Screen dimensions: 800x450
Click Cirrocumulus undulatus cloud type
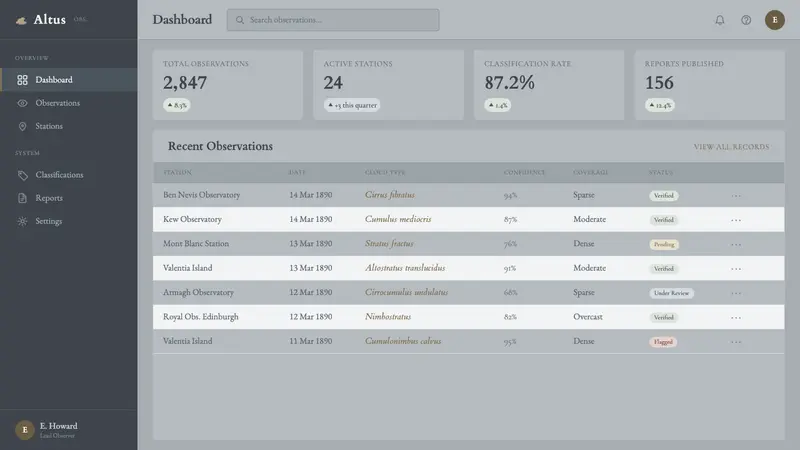pyautogui.click(x=407, y=293)
